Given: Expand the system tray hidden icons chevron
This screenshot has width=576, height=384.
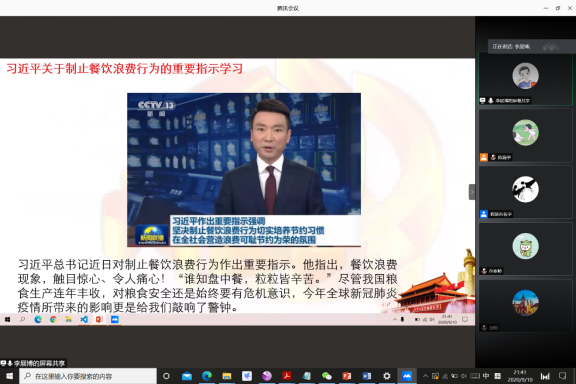Looking at the screenshot, I should (x=425, y=376).
